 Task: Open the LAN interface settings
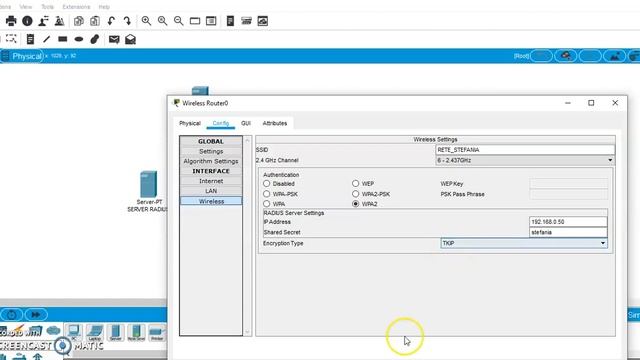[x=211, y=191]
